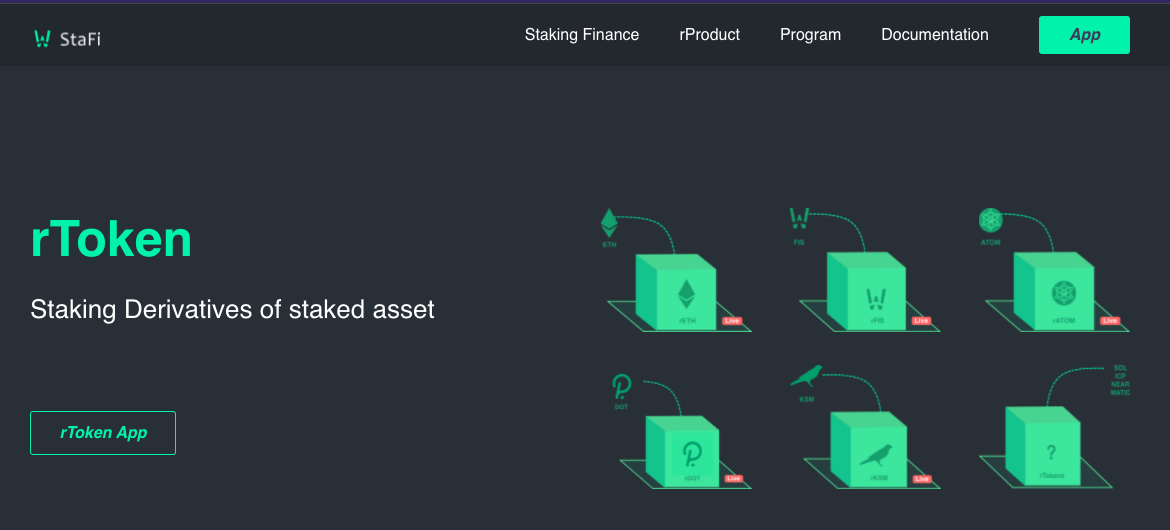Click the ATOM Cosmos icon
Viewport: 1170px width, 530px height.
click(991, 220)
